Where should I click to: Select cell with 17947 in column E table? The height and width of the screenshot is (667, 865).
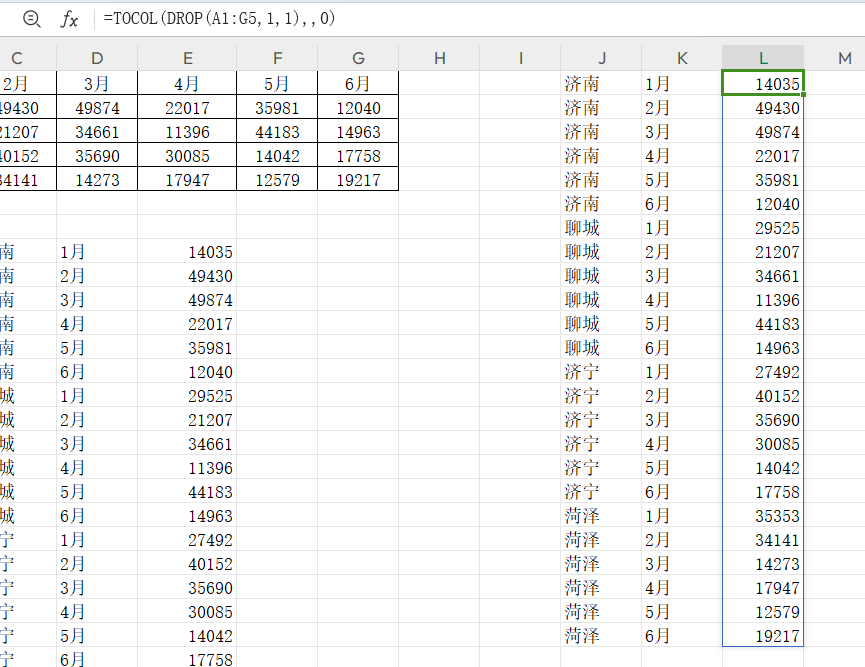click(187, 179)
